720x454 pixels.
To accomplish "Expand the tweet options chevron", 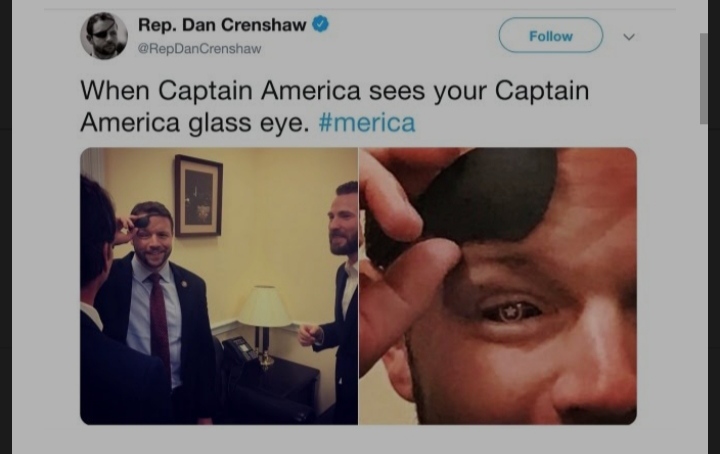I will point(629,37).
